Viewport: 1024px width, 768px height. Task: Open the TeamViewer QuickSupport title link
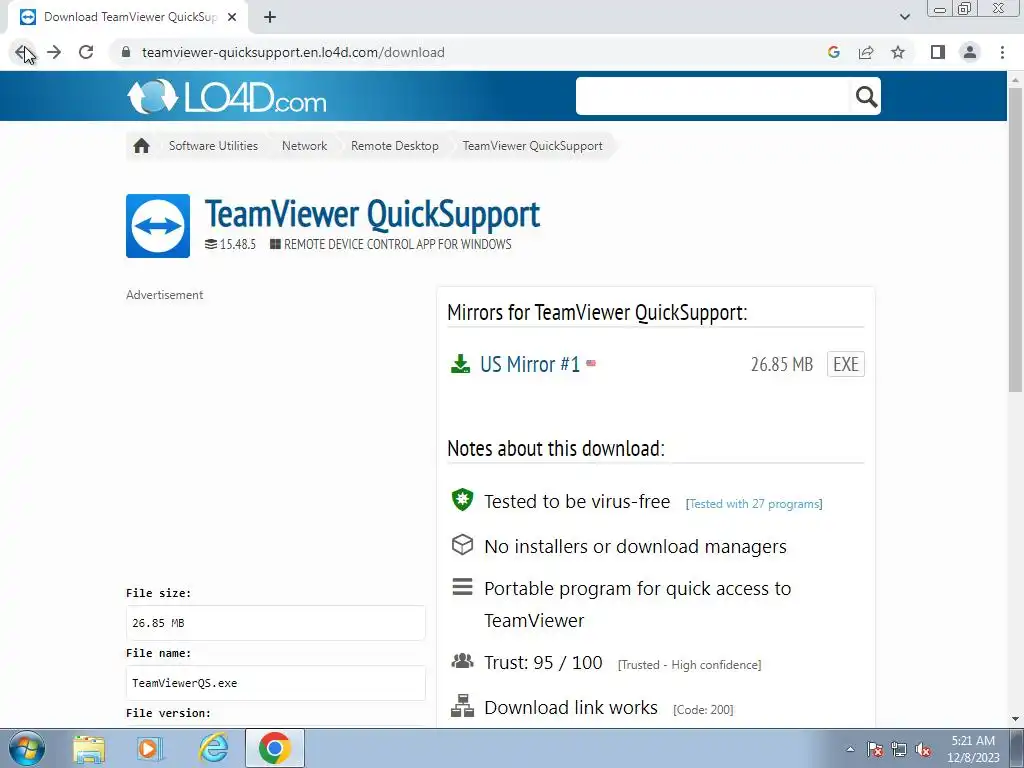tap(372, 214)
